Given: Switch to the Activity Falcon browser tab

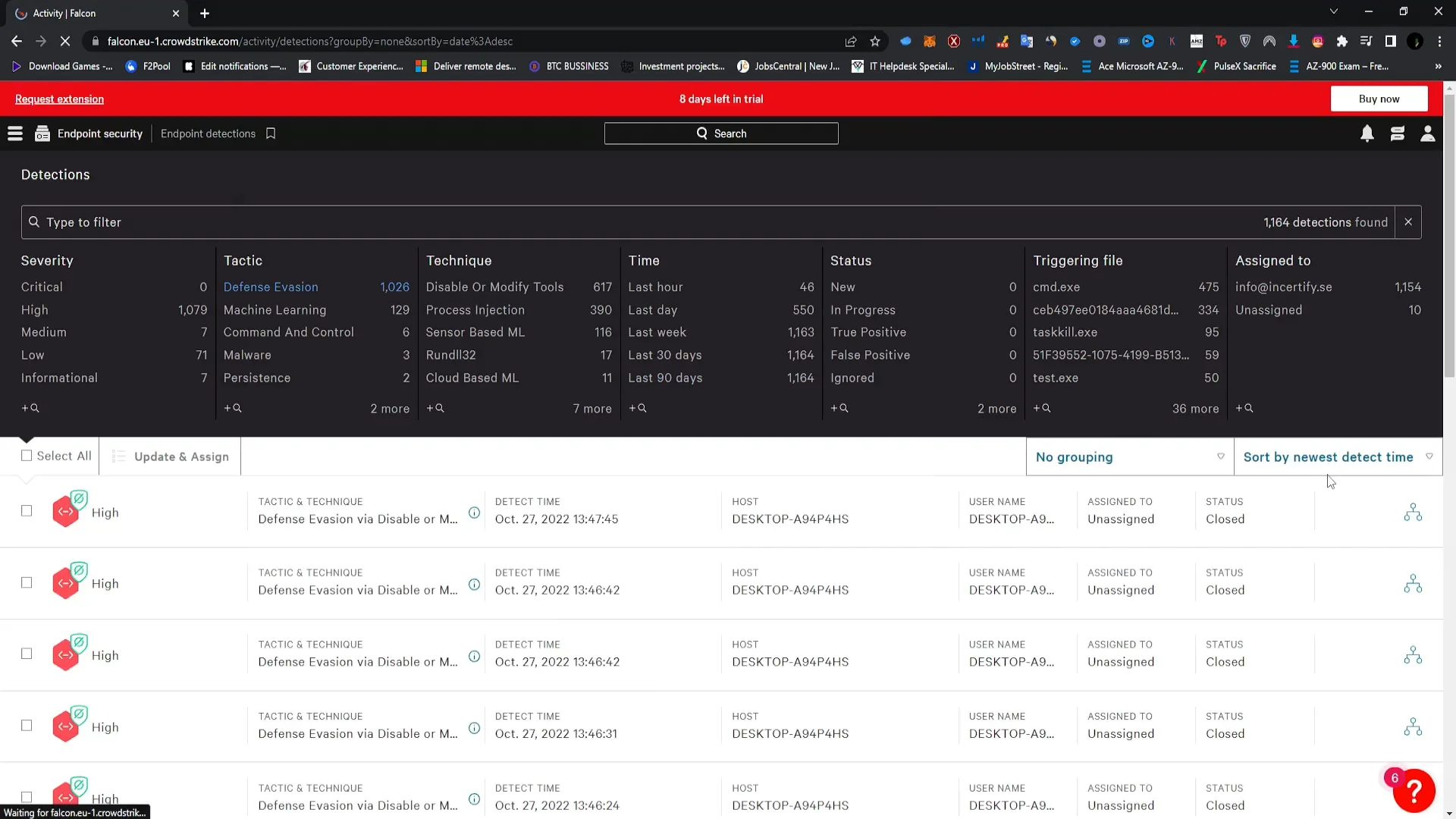Looking at the screenshot, I should point(91,13).
